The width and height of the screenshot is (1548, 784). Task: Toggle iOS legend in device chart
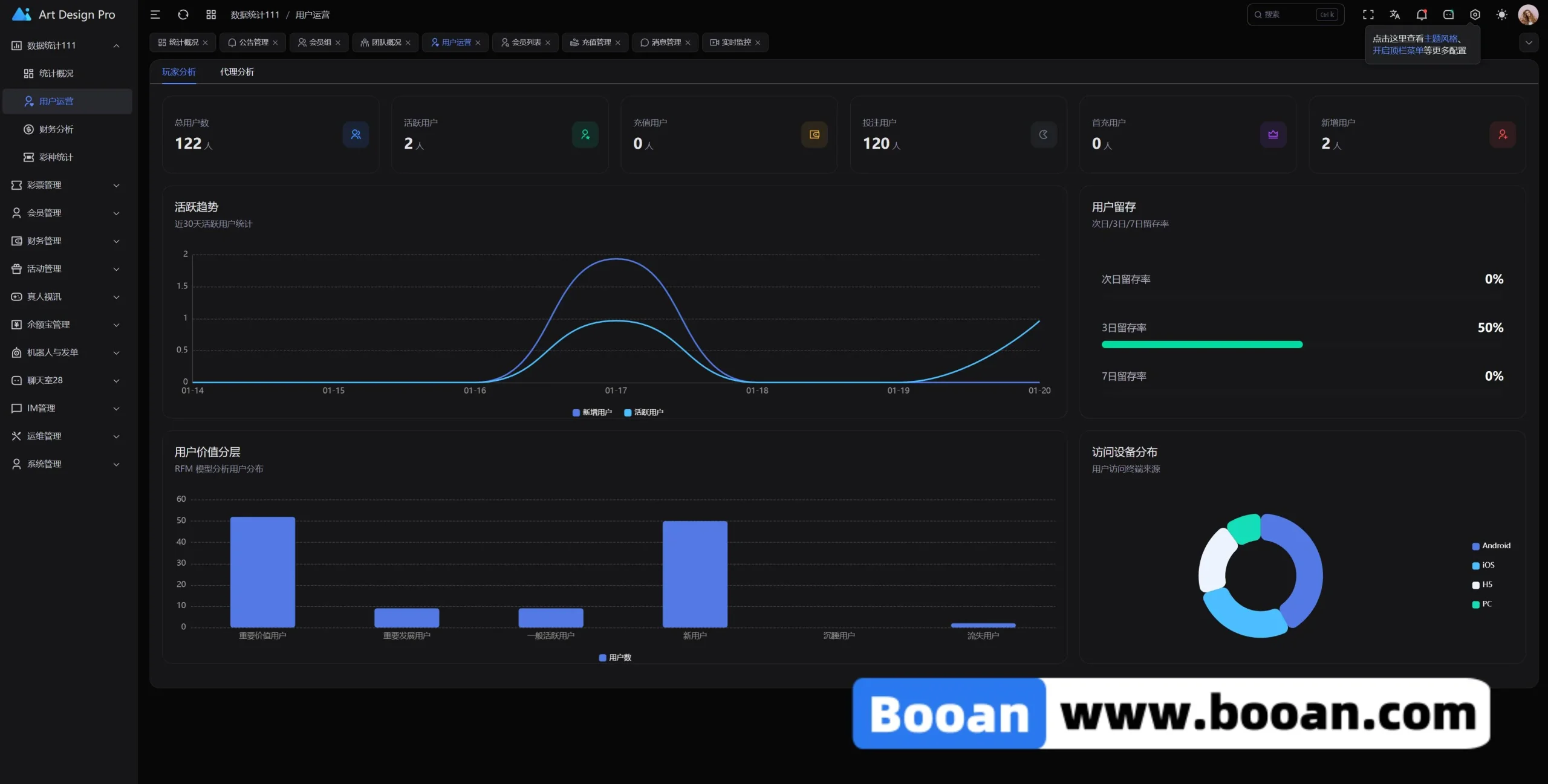[x=1483, y=565]
